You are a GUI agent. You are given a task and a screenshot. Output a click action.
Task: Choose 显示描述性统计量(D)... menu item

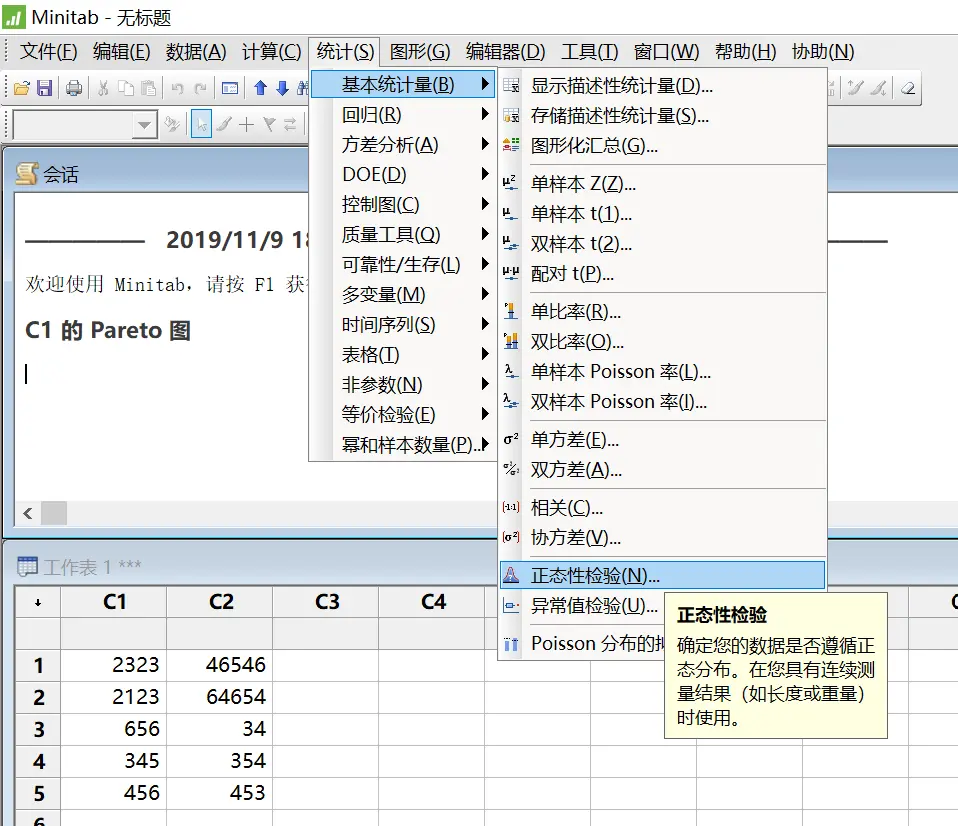coord(662,86)
